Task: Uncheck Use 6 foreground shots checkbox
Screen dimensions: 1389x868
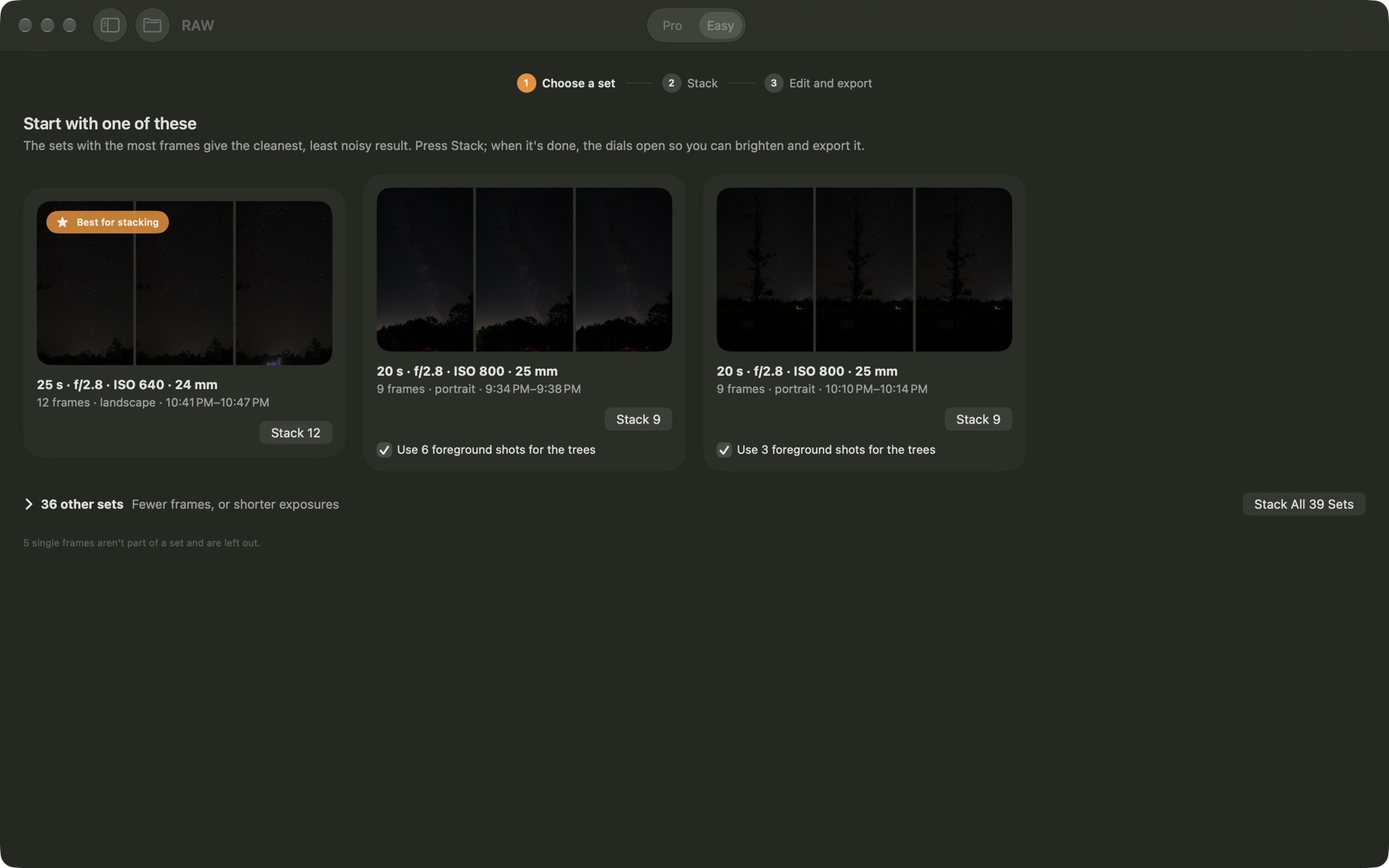Action: click(x=384, y=450)
